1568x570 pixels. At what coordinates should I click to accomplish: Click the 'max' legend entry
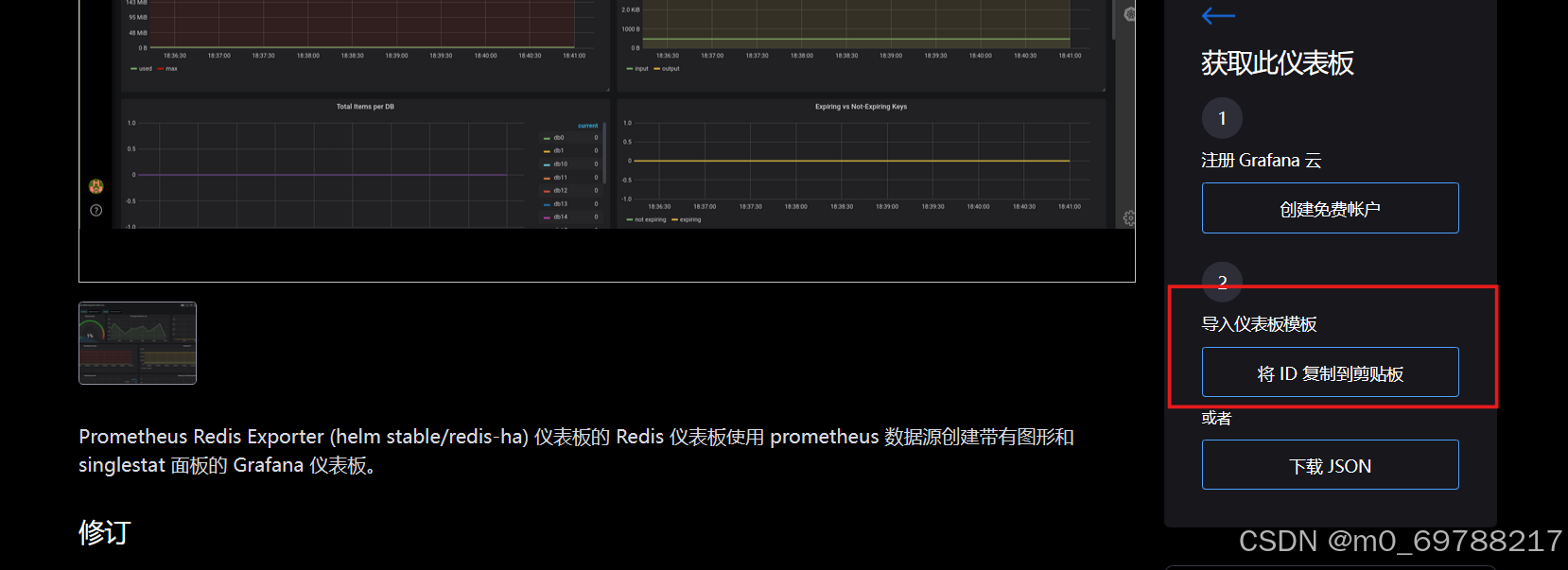coord(167,69)
